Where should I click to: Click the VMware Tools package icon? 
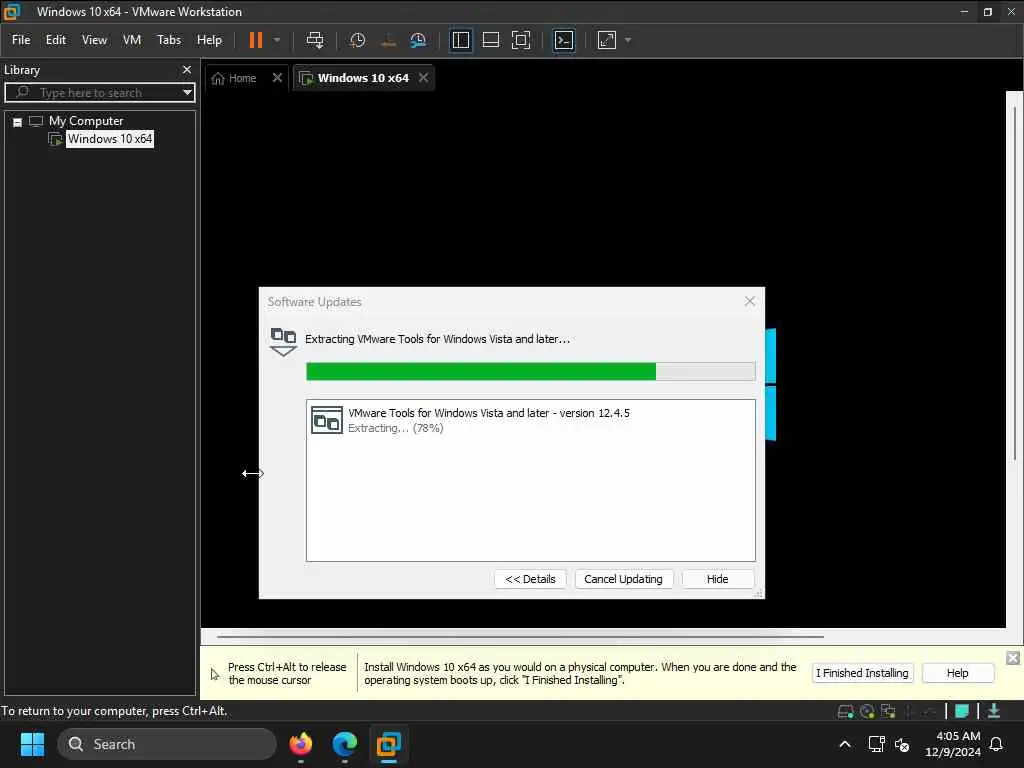[327, 420]
